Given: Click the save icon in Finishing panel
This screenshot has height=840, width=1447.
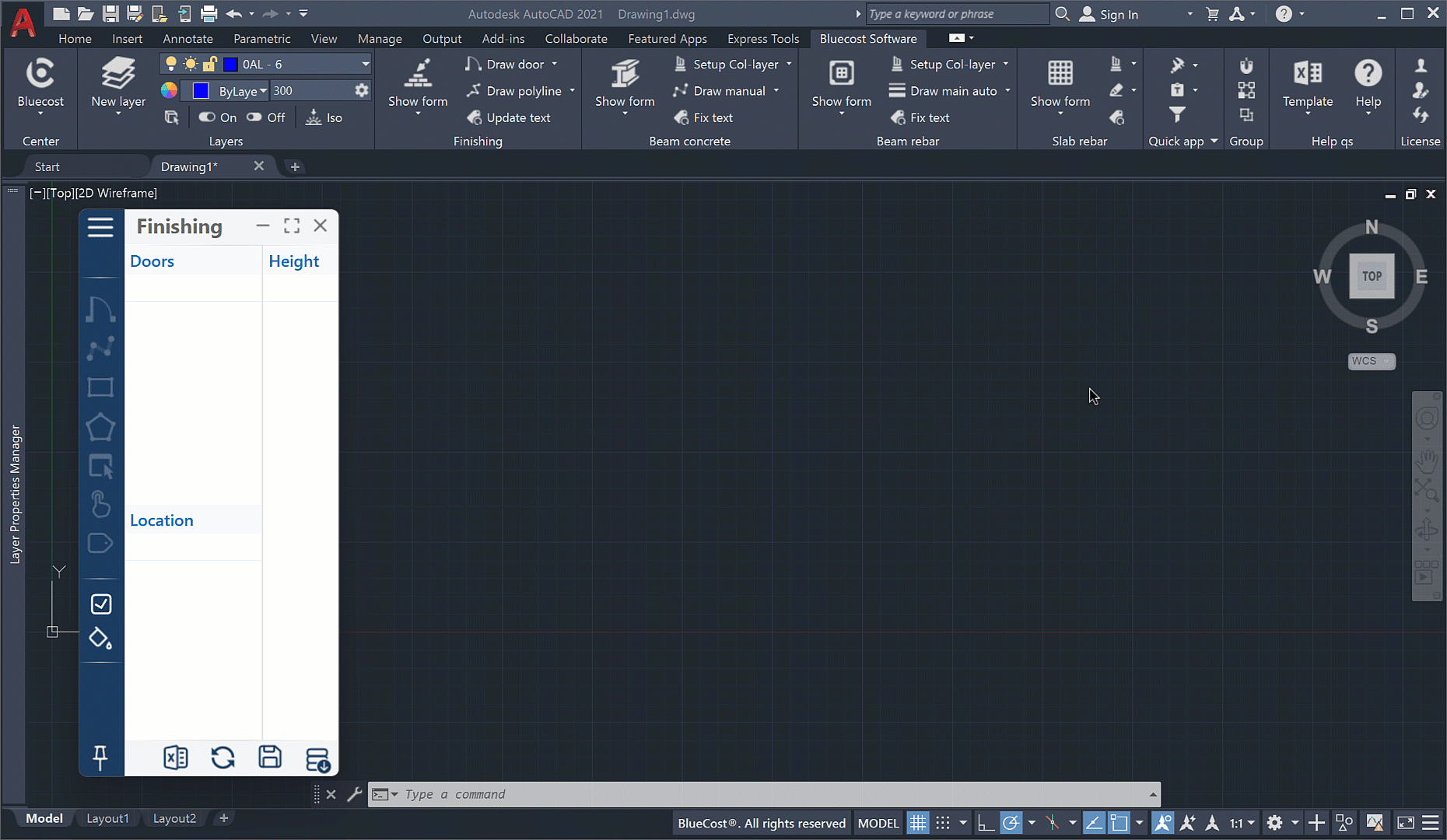Looking at the screenshot, I should [270, 758].
